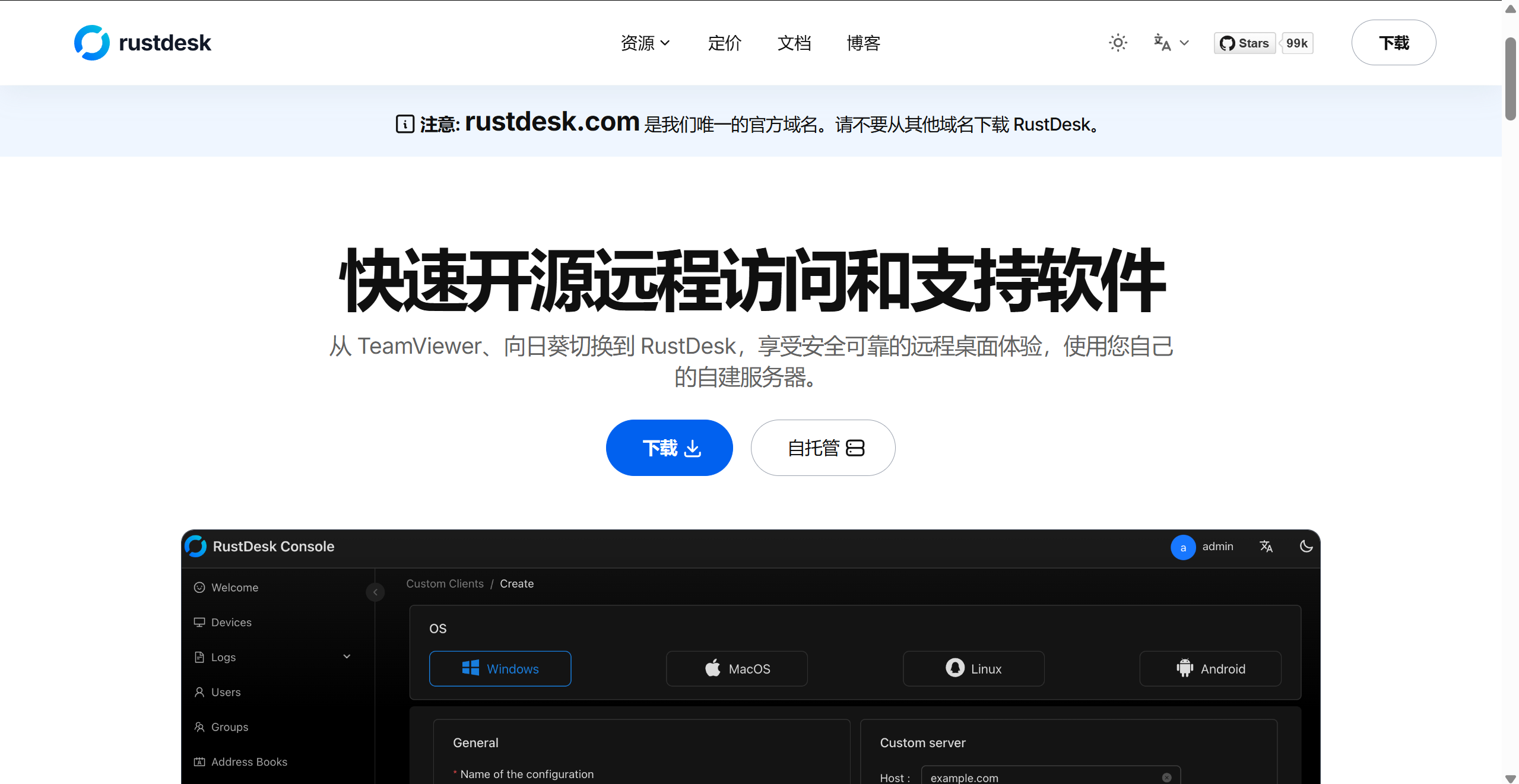The image size is (1519, 784).
Task: Open the 定价 menu item
Action: click(724, 43)
